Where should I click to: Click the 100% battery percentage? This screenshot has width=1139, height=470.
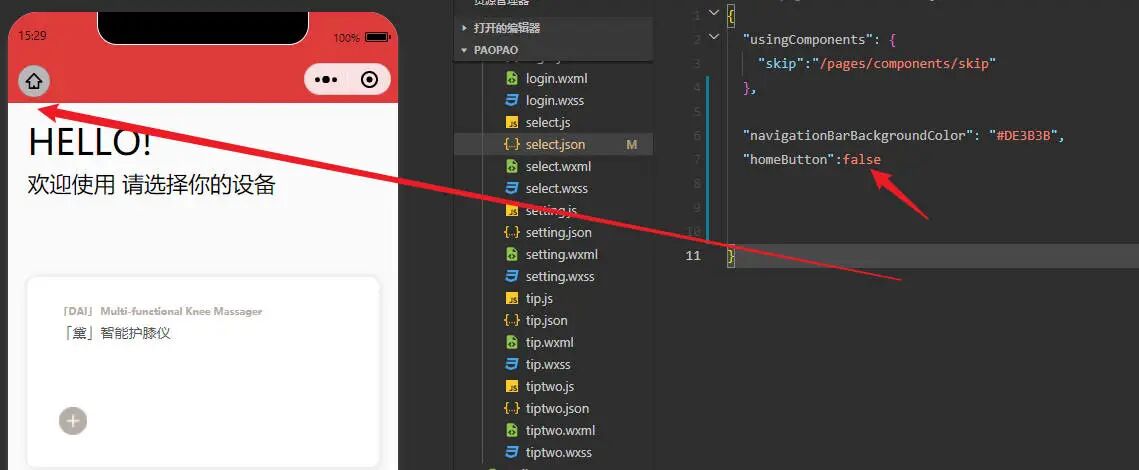point(346,38)
